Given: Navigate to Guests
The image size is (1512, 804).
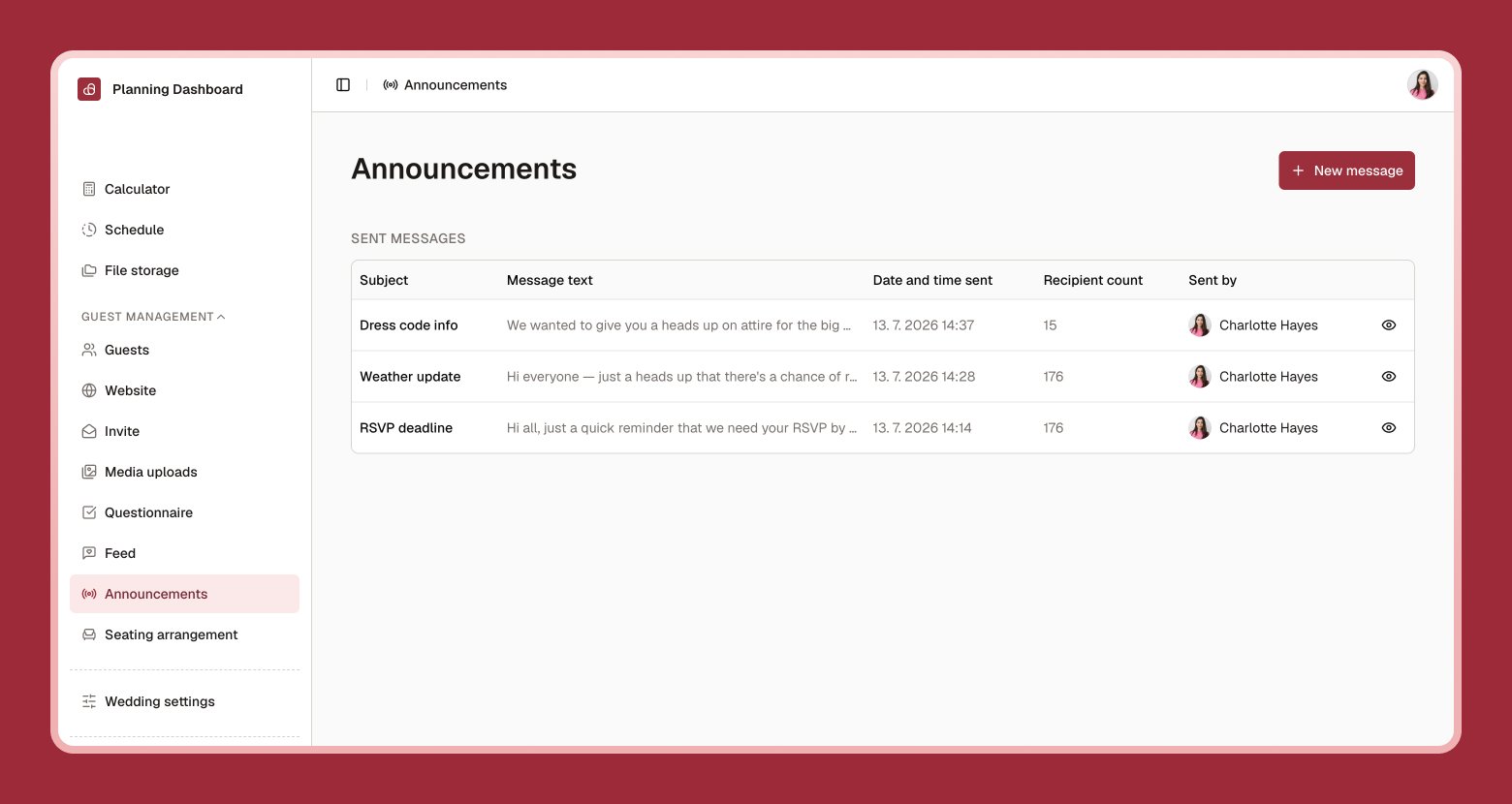Looking at the screenshot, I should point(184,350).
